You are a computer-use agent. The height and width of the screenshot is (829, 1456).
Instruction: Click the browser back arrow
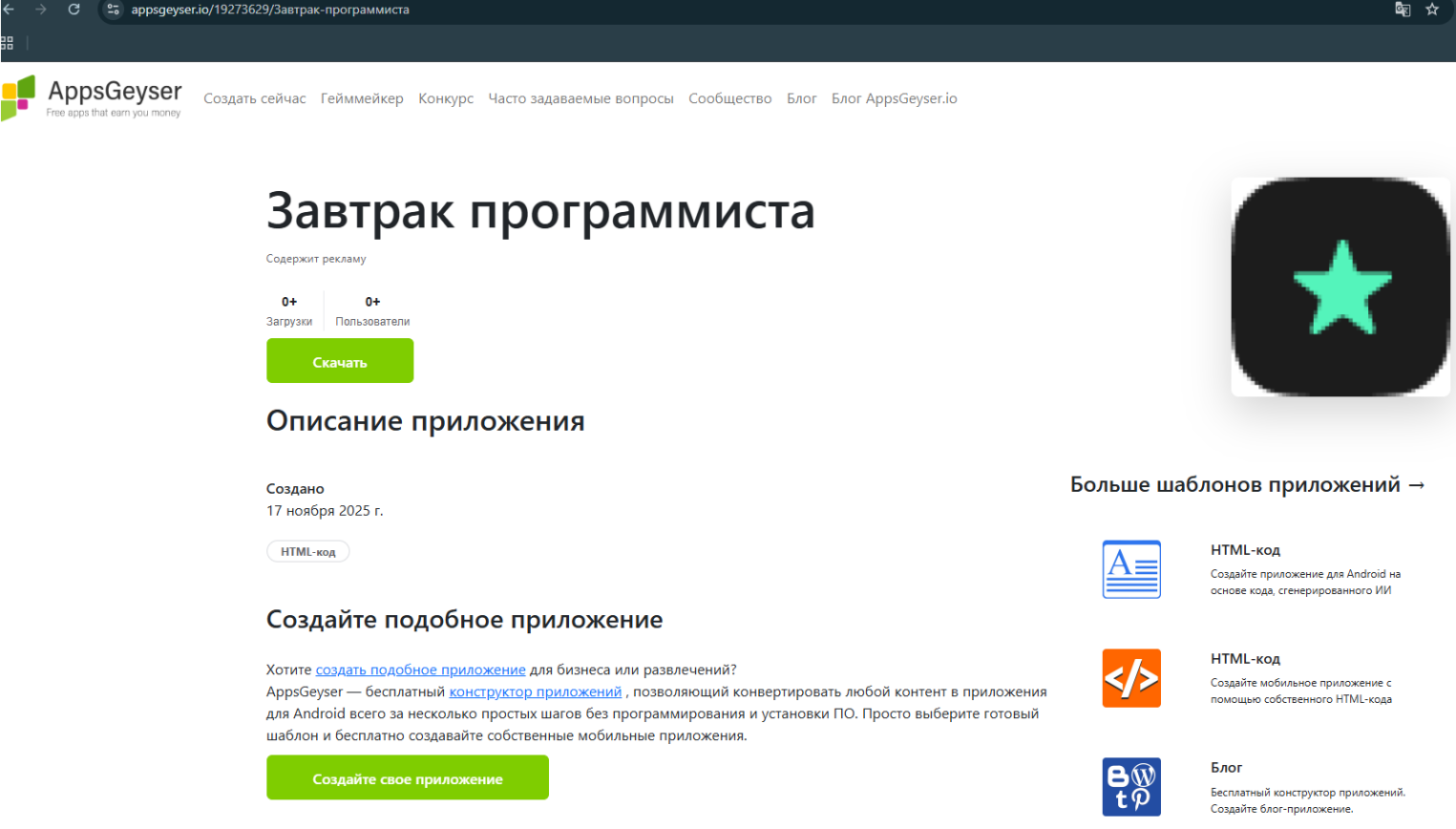pyautogui.click(x=10, y=10)
